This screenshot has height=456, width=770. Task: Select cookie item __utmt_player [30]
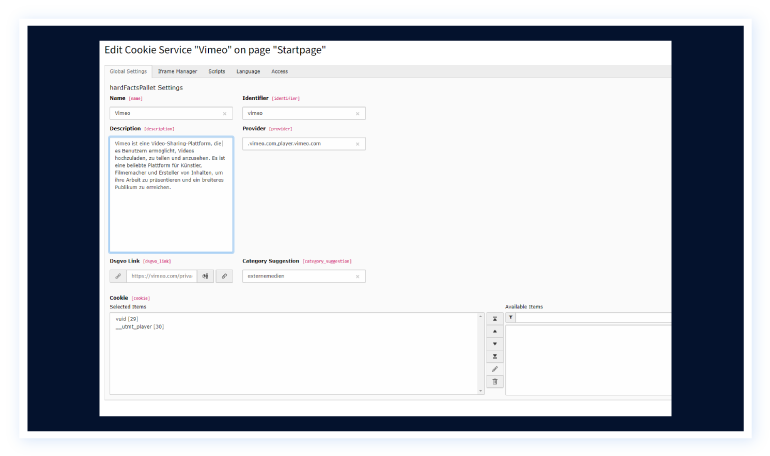(140, 326)
